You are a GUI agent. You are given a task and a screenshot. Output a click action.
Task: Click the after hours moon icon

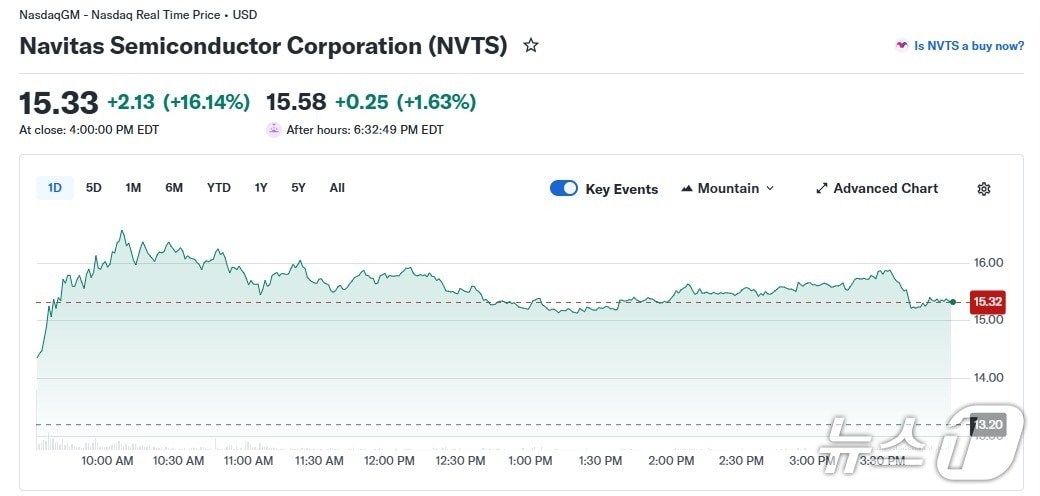273,129
